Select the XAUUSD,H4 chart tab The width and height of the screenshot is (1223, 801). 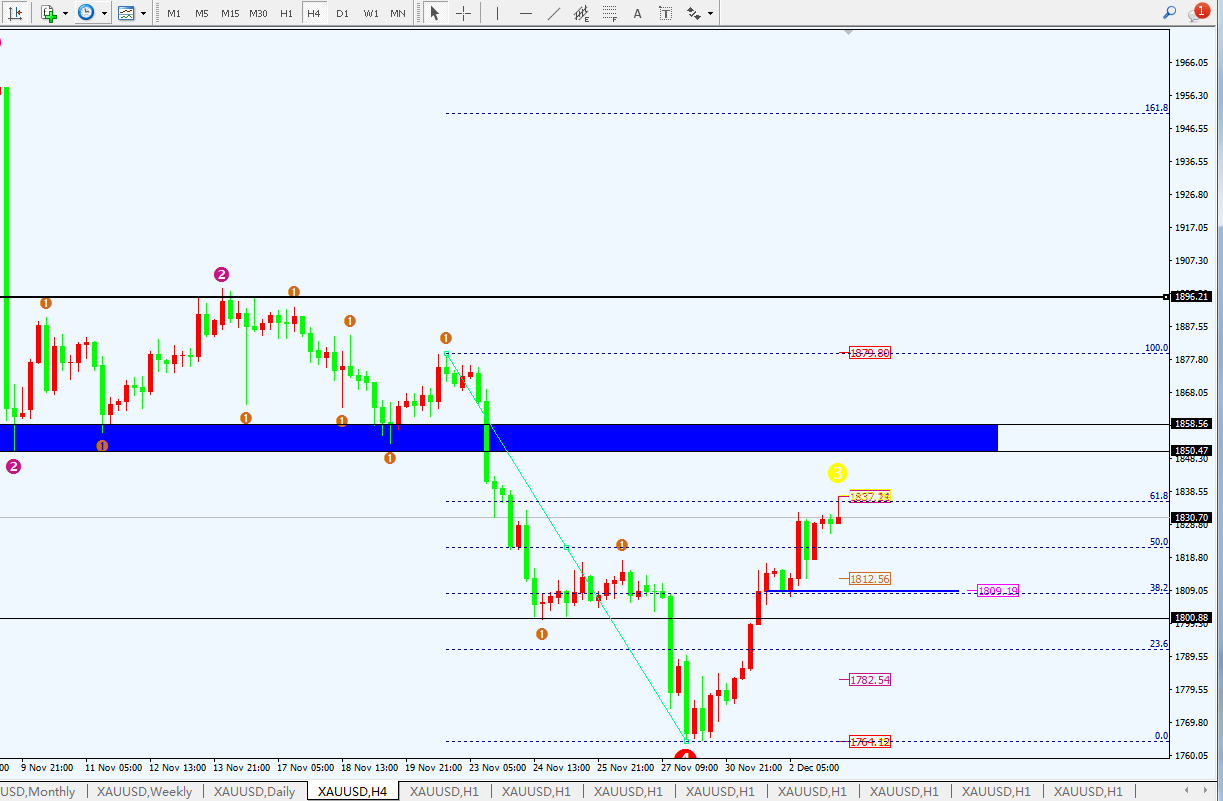pyautogui.click(x=351, y=791)
